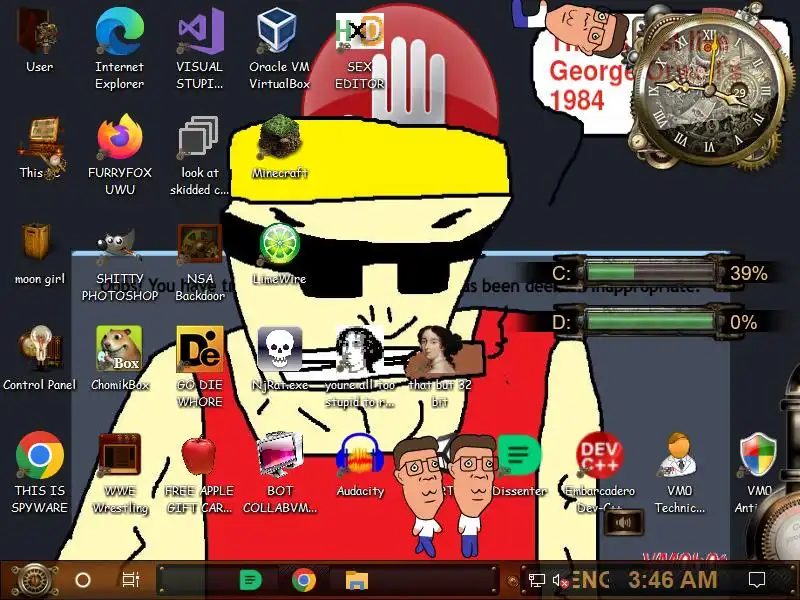800x600 pixels.
Task: Open the 'youre all too stupid' file
Action: click(x=360, y=367)
